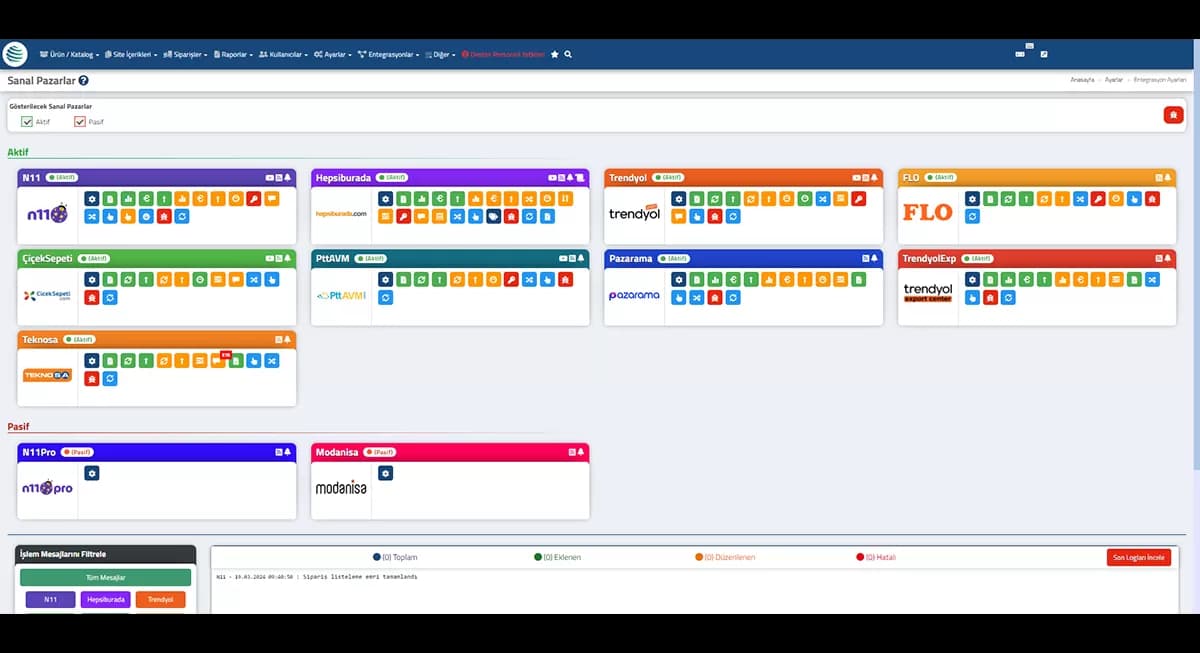This screenshot has height=653, width=1200.
Task: Click video icon in Trendyol card header
Action: coord(856,177)
